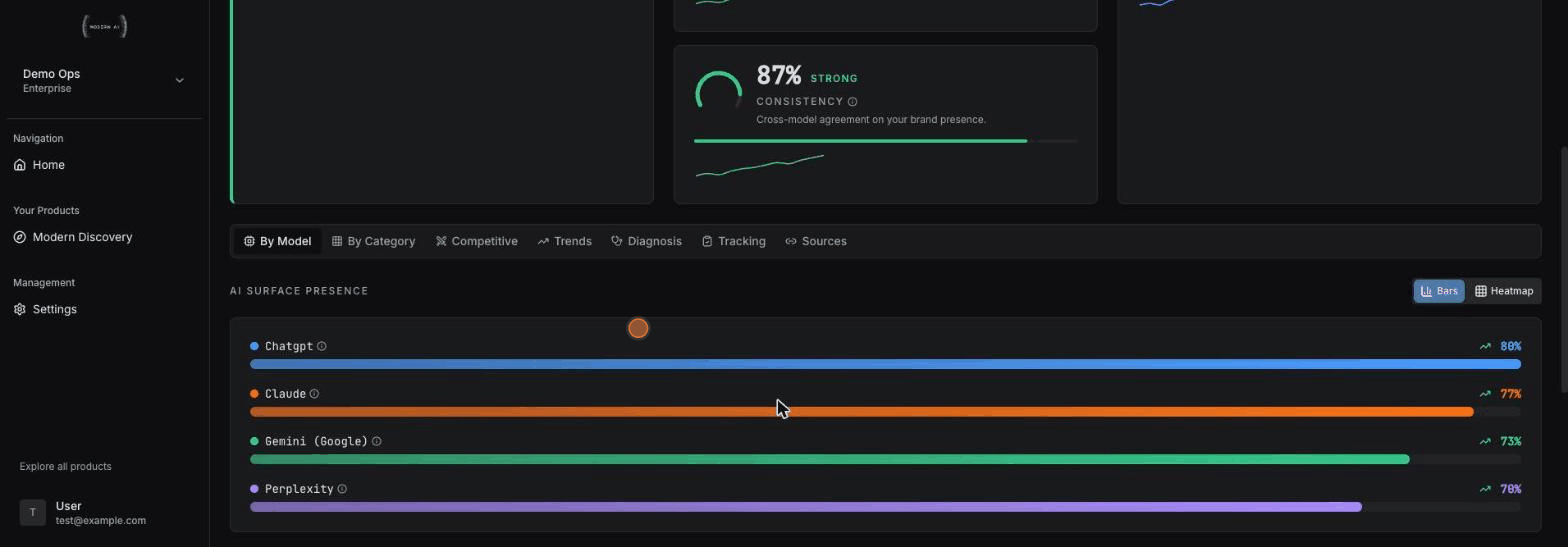This screenshot has width=1568, height=547.
Task: Open the test@example.com user profile
Action: tap(104, 513)
